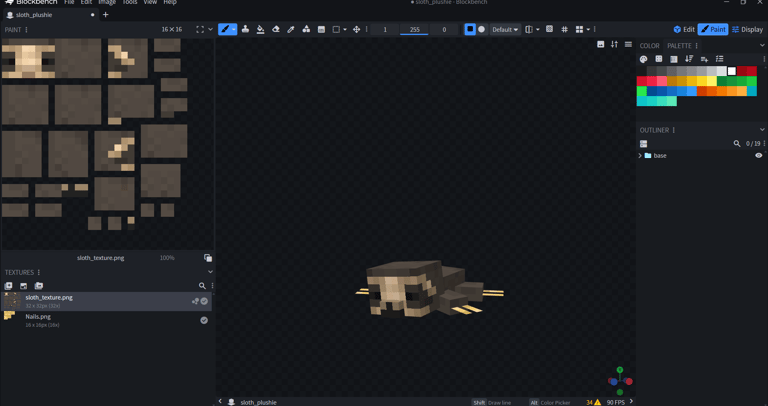
Task: Click the palette grid generate icon
Action: click(659, 59)
